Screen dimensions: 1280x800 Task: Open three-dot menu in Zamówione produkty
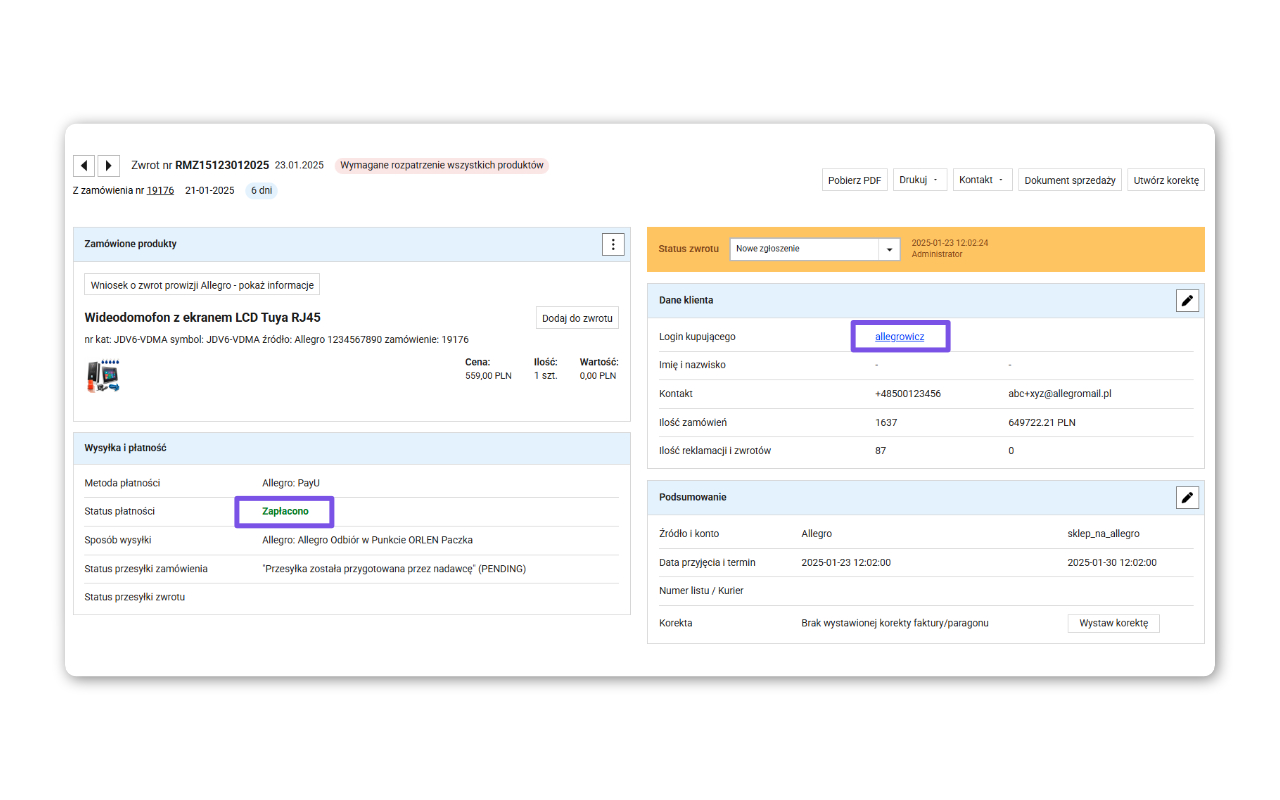pyautogui.click(x=613, y=244)
